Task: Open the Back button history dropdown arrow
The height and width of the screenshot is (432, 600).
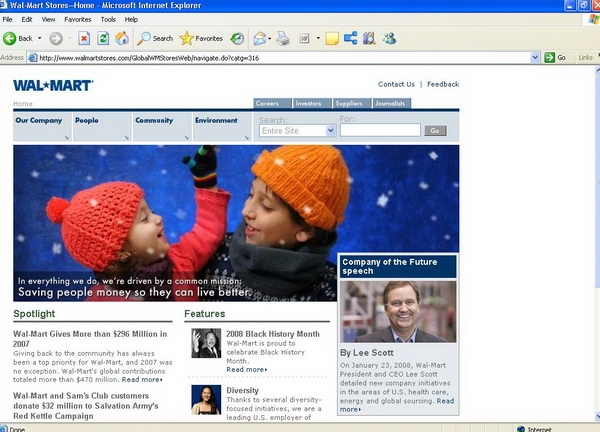Action: click(39, 38)
